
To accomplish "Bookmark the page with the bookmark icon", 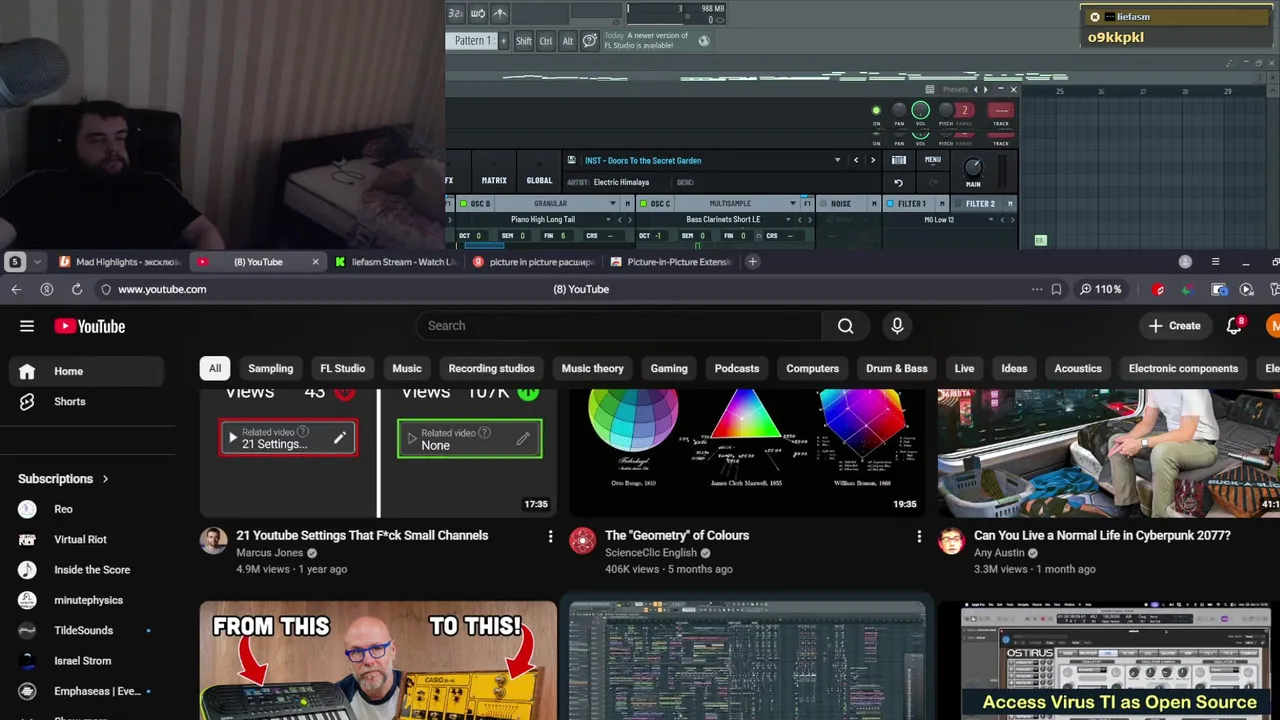I will (x=1056, y=289).
